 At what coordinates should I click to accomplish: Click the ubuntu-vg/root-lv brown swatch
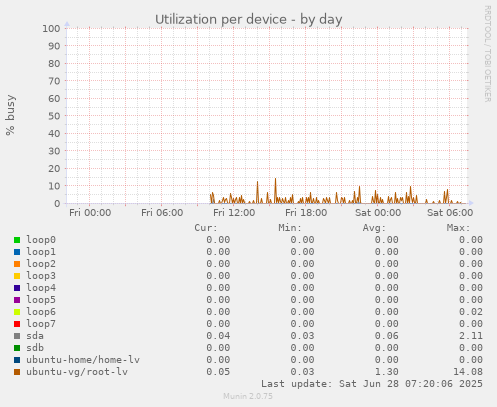(17, 372)
